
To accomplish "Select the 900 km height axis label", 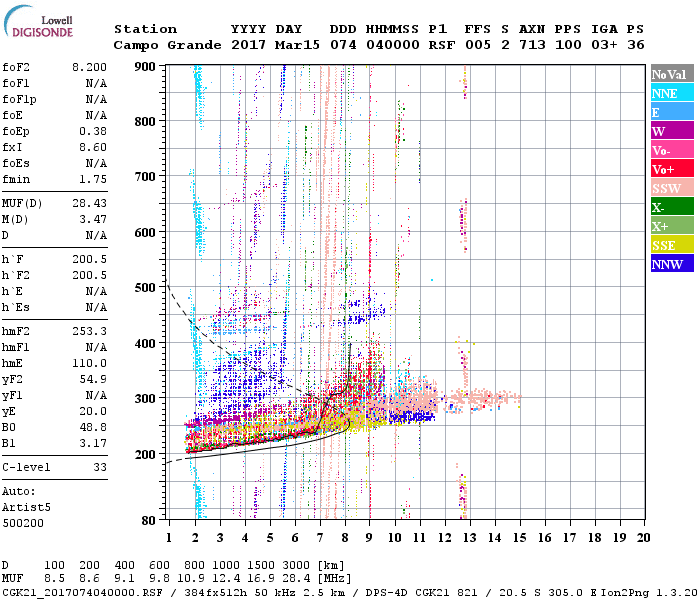I will pyautogui.click(x=146, y=66).
